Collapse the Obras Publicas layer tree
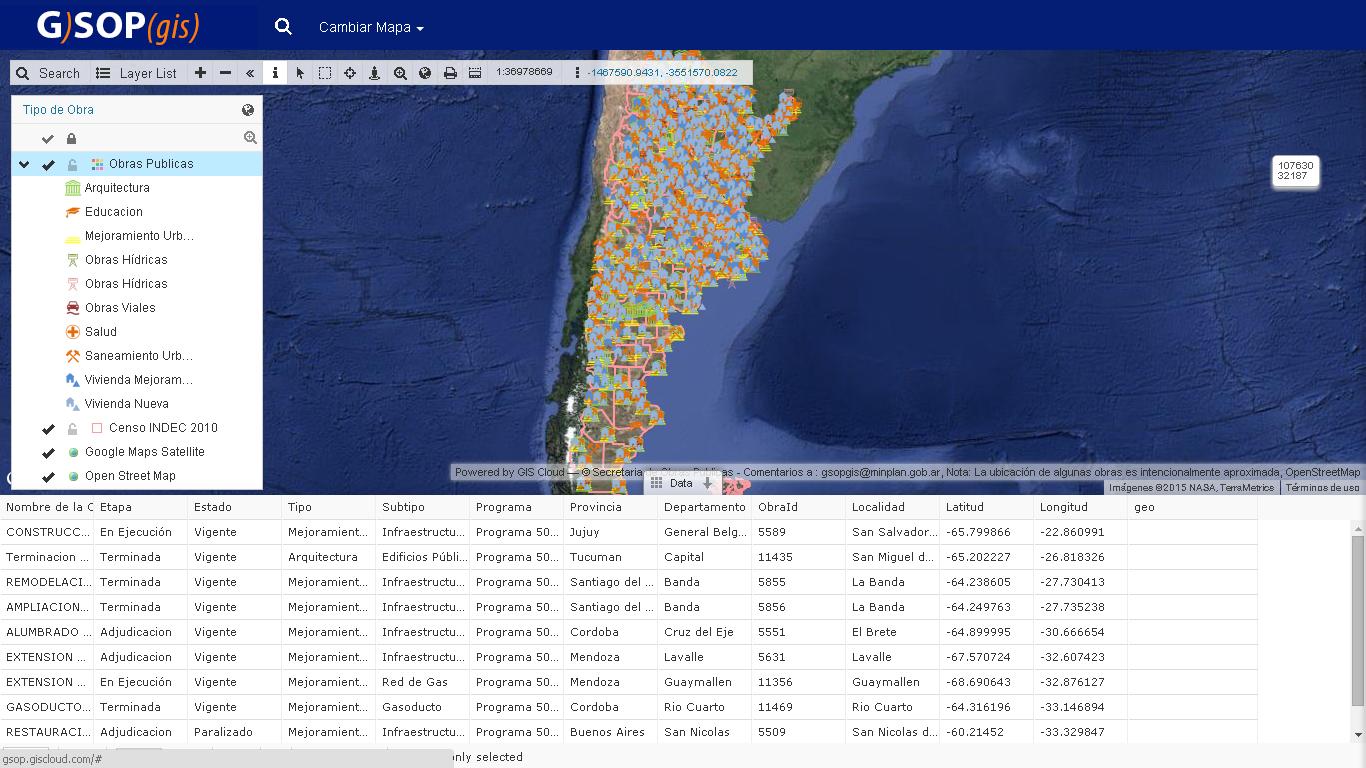1366x768 pixels. click(23, 163)
